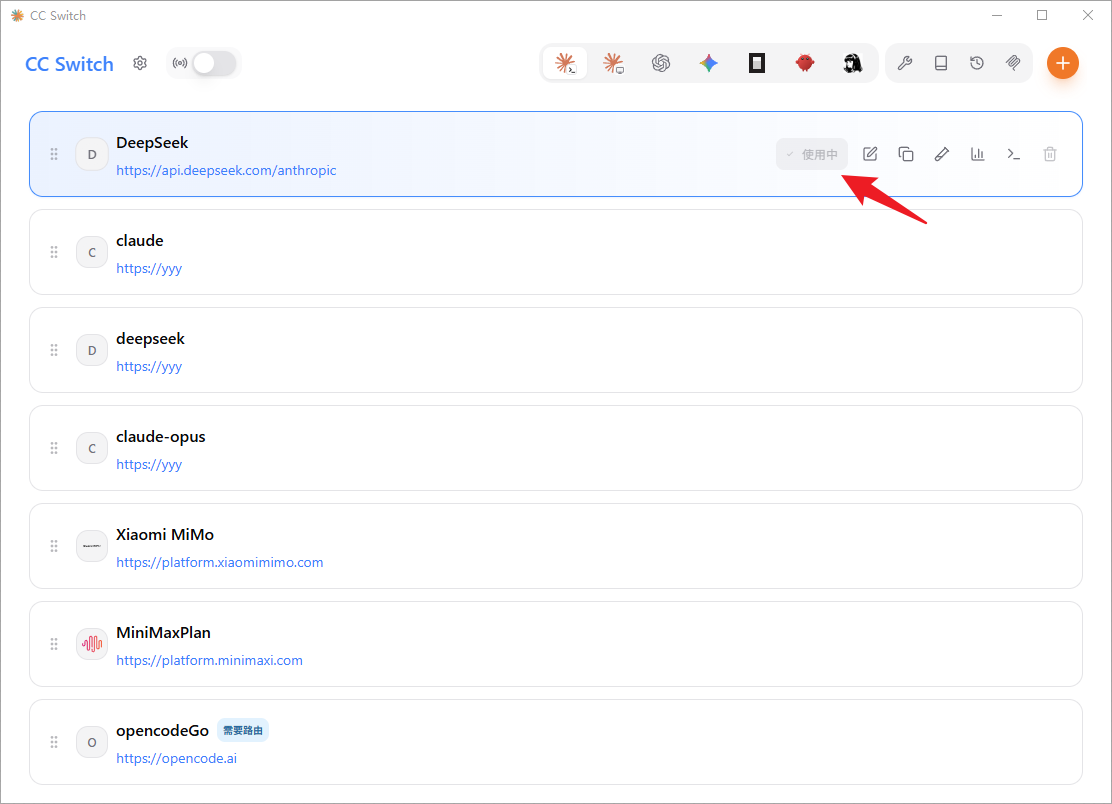1112x804 pixels.
Task: Switch to the Claude desktop app tab
Action: click(613, 63)
